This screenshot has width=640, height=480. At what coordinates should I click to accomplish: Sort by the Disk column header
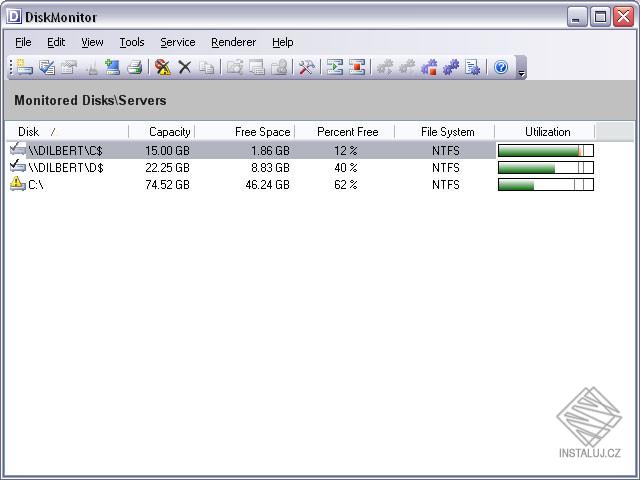pos(67,132)
